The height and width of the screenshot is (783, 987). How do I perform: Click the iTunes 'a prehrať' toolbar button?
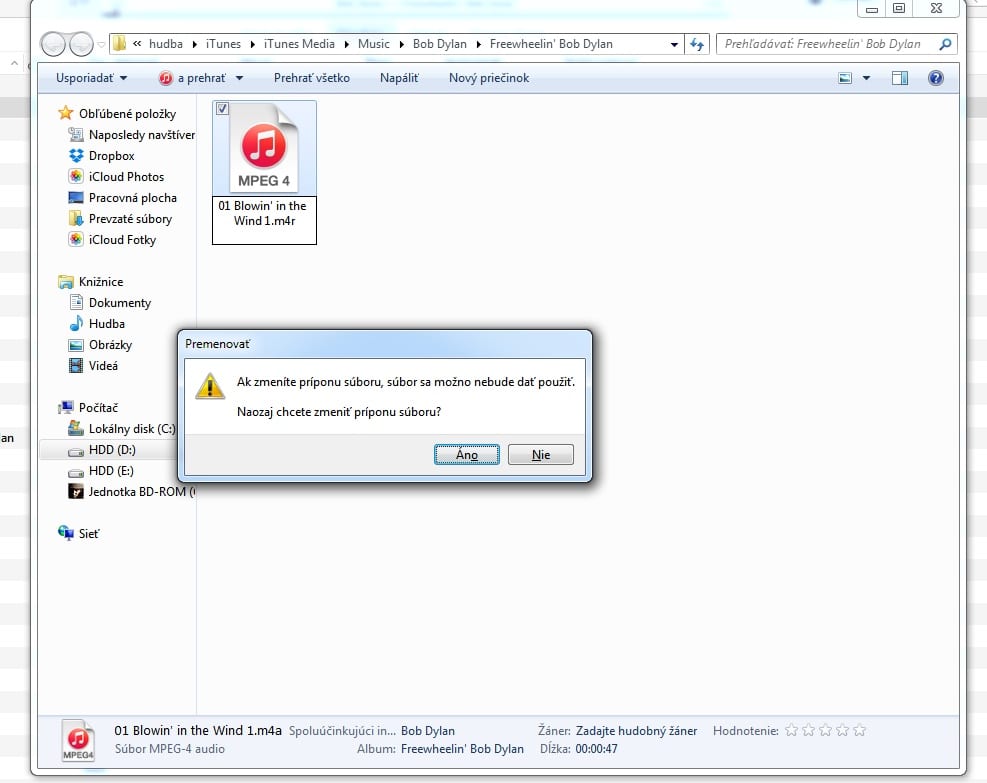click(192, 78)
